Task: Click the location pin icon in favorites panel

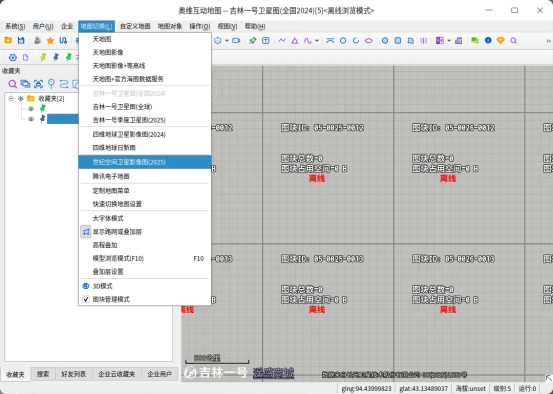Action: tap(51, 84)
